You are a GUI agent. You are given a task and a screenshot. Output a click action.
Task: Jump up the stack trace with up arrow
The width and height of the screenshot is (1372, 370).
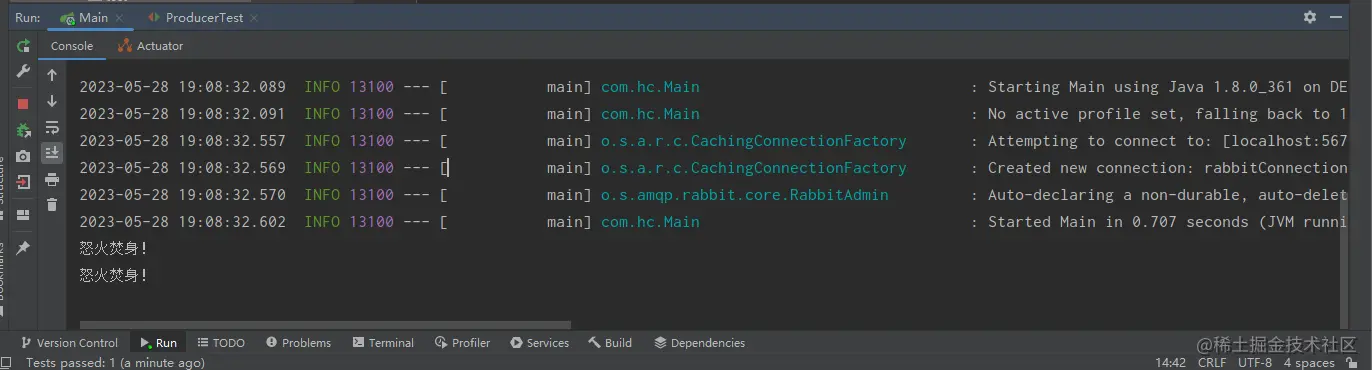(52, 75)
